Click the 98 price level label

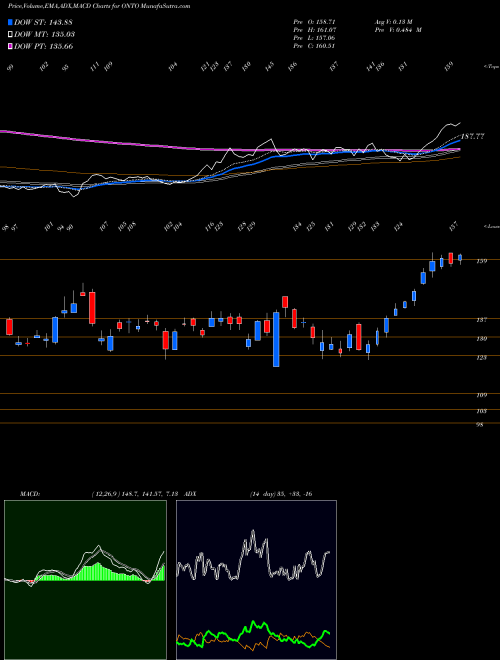tap(480, 425)
